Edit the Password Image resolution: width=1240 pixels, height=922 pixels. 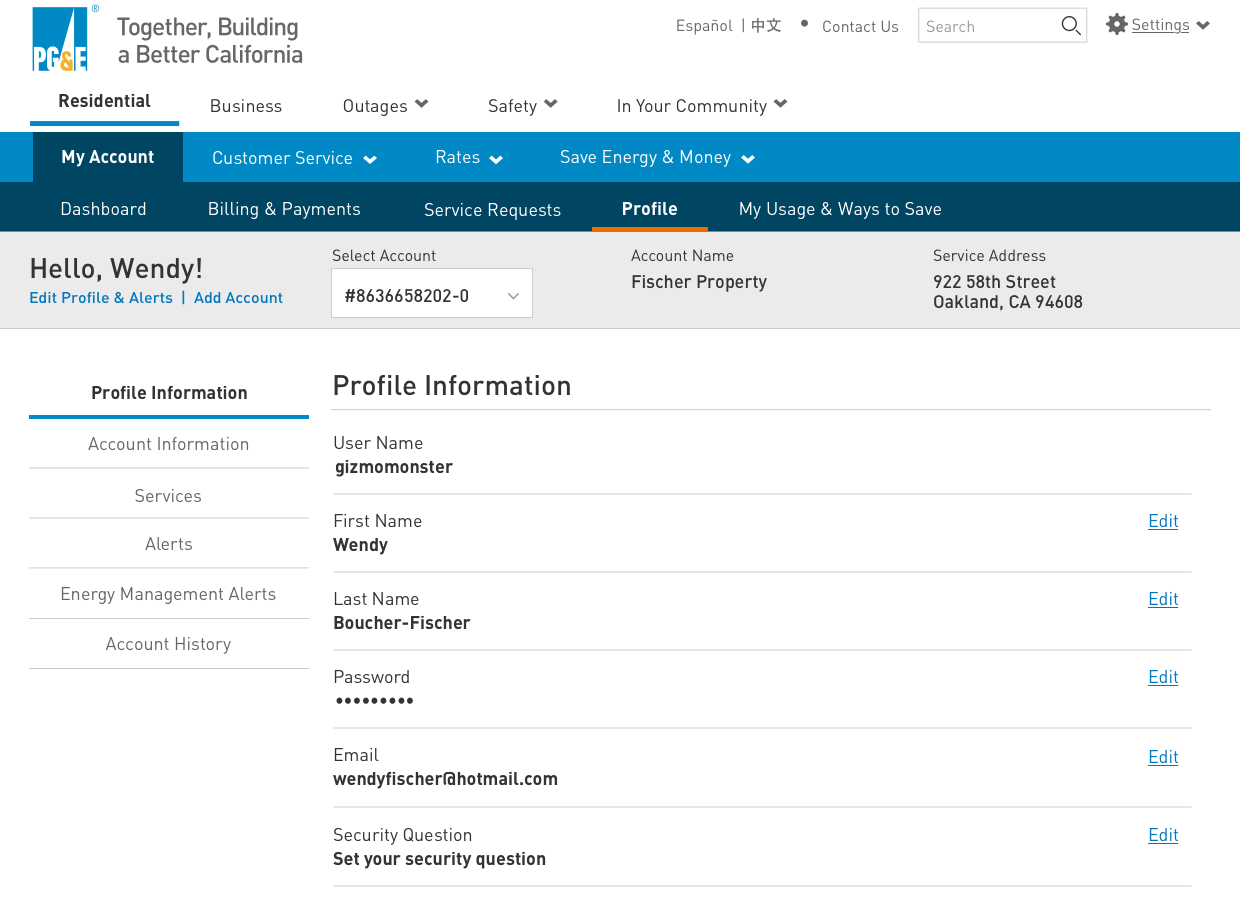[x=1163, y=677]
